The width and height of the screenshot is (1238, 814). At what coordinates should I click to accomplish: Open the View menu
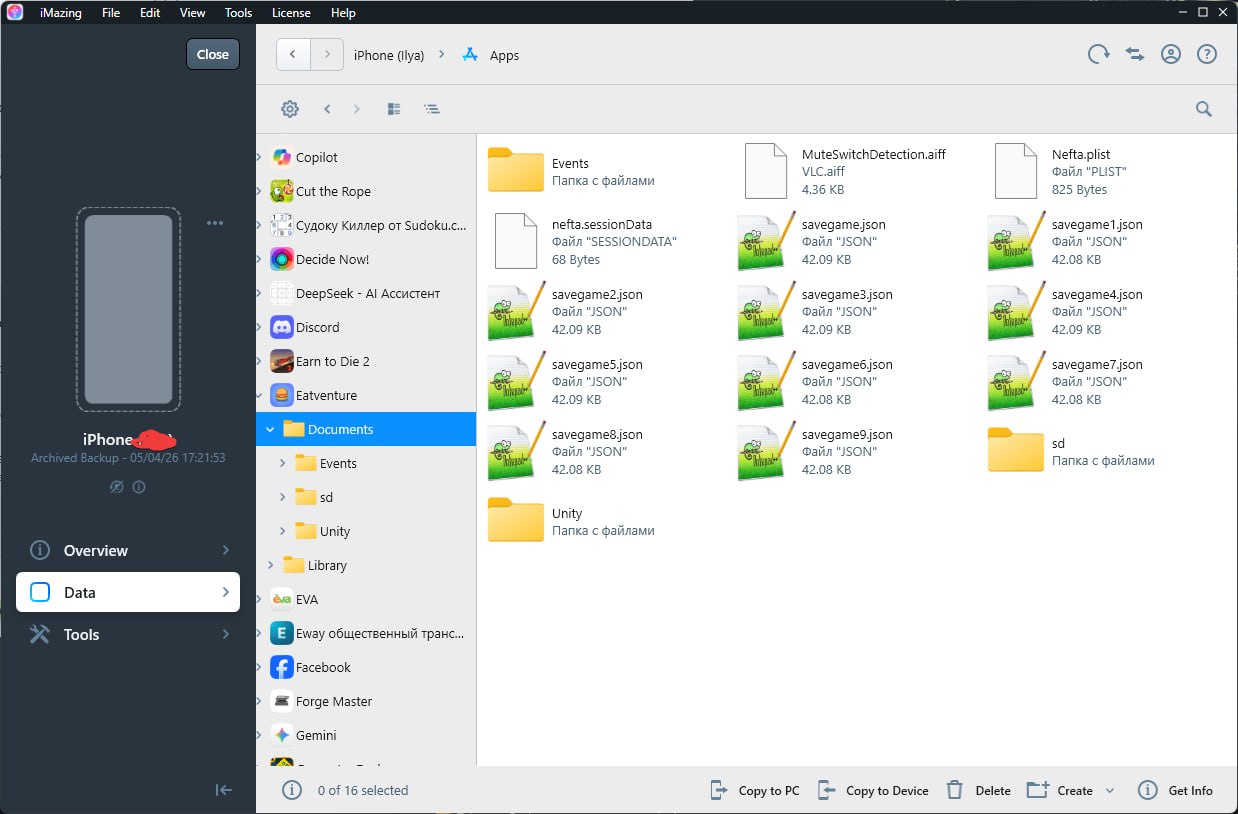pos(192,13)
